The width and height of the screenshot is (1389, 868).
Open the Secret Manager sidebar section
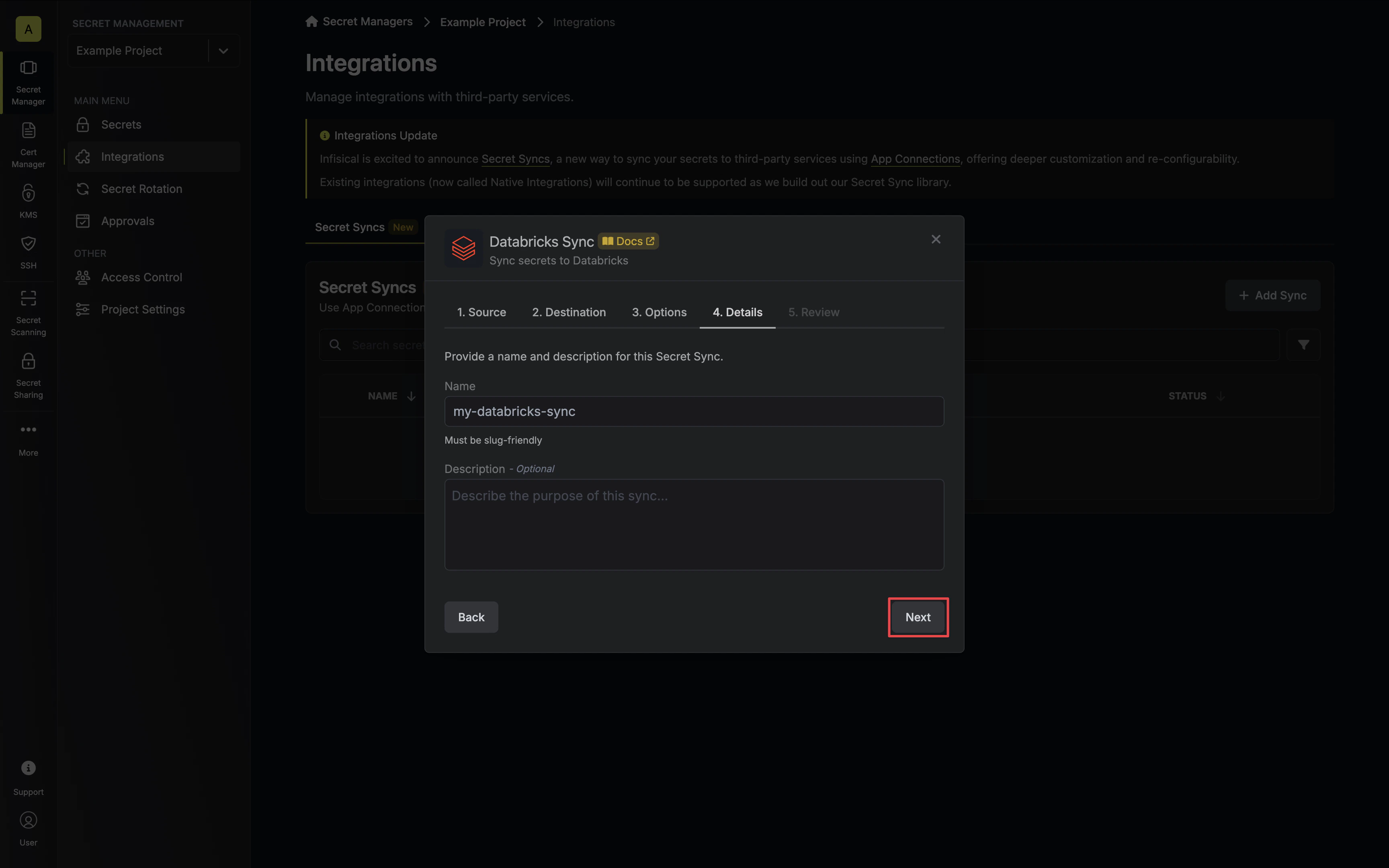(x=28, y=83)
